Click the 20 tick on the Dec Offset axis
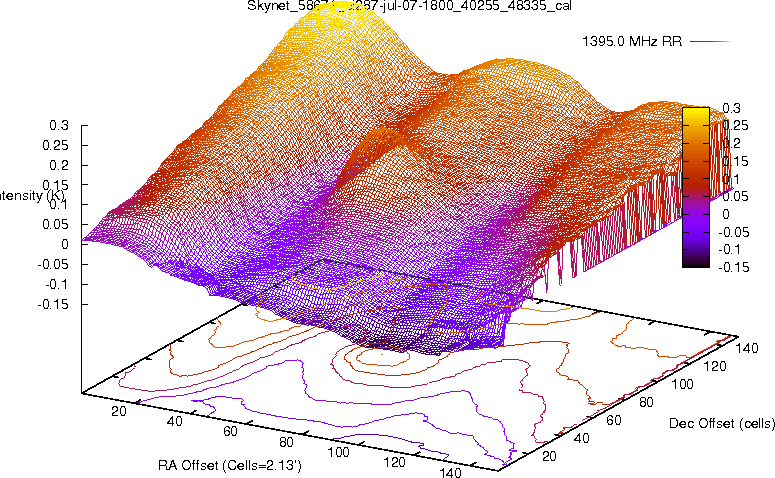Image resolution: width=775 pixels, height=478 pixels. (x=549, y=456)
